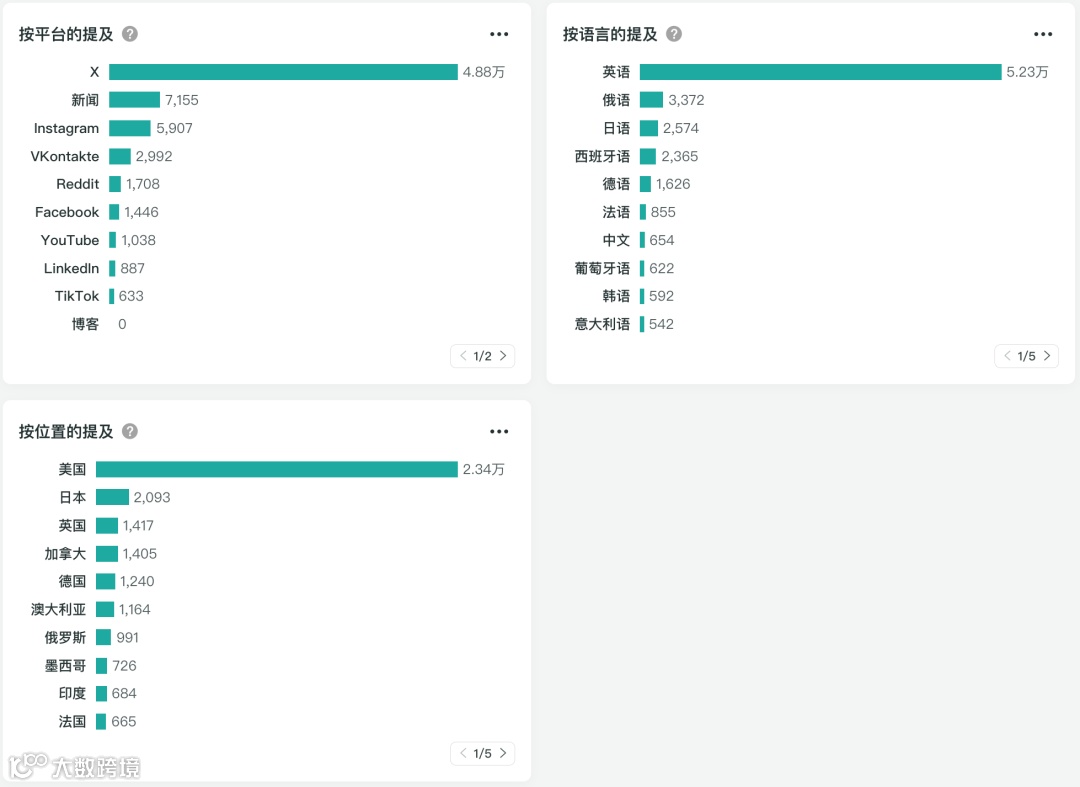Open more options menu for 按位置的提及
1080x787 pixels.
[499, 431]
